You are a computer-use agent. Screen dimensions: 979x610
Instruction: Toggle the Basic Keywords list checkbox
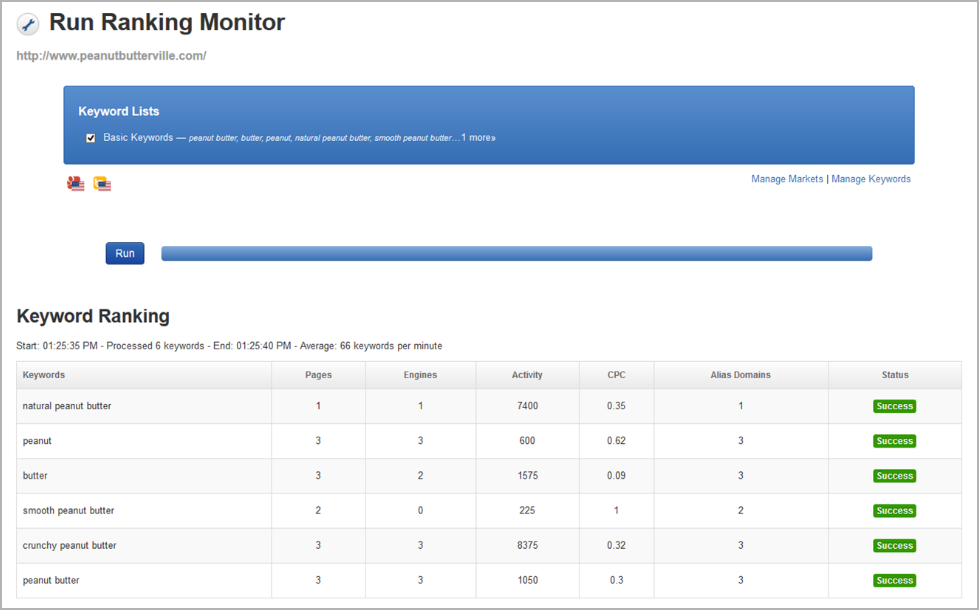(91, 138)
